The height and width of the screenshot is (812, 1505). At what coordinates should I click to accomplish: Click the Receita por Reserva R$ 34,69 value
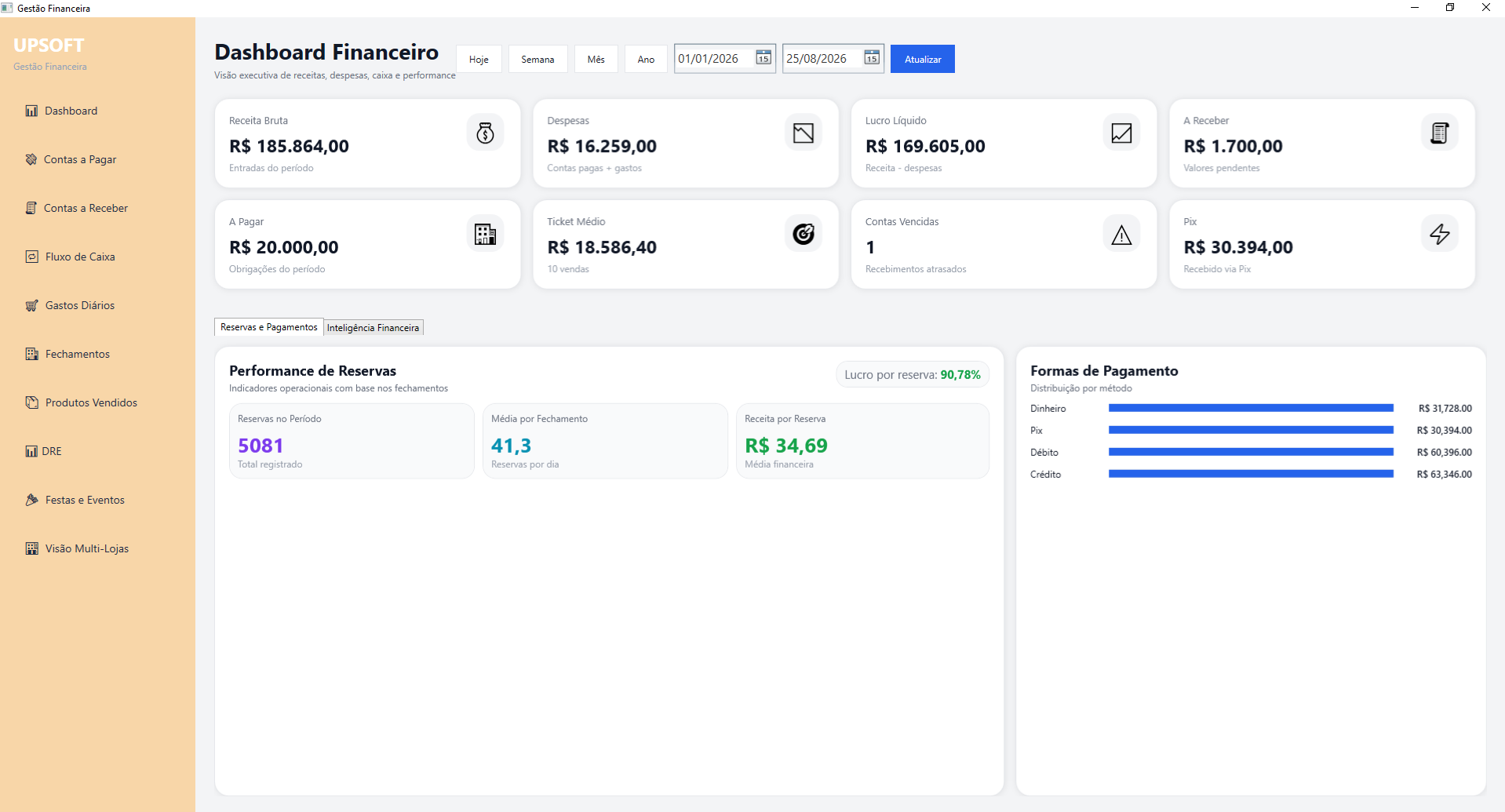(x=786, y=446)
